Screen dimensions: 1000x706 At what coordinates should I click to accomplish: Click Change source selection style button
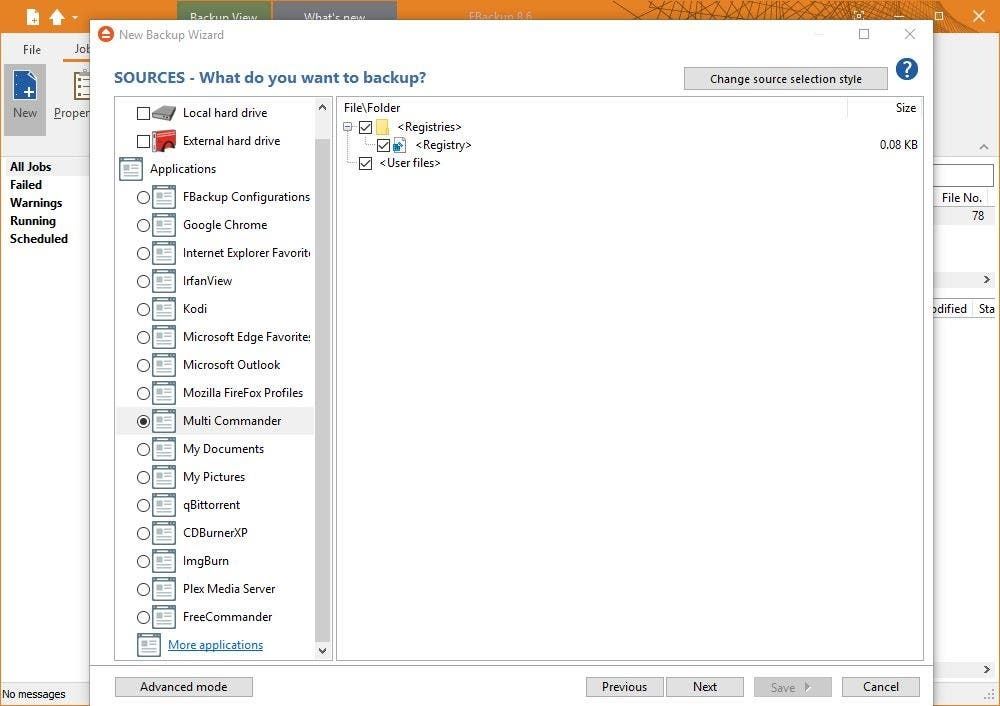(786, 79)
